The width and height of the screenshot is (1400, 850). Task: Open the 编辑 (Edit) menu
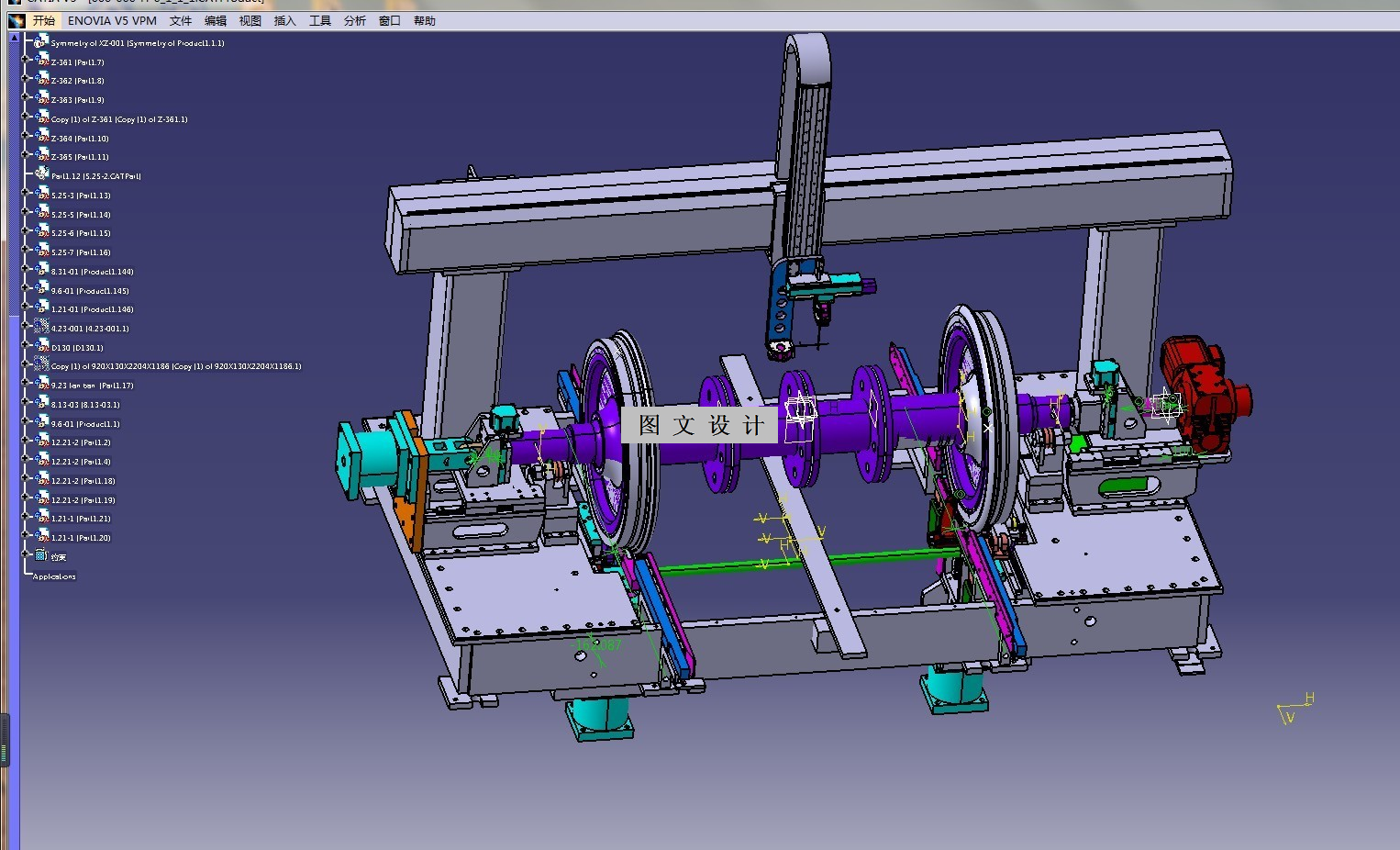pos(216,20)
